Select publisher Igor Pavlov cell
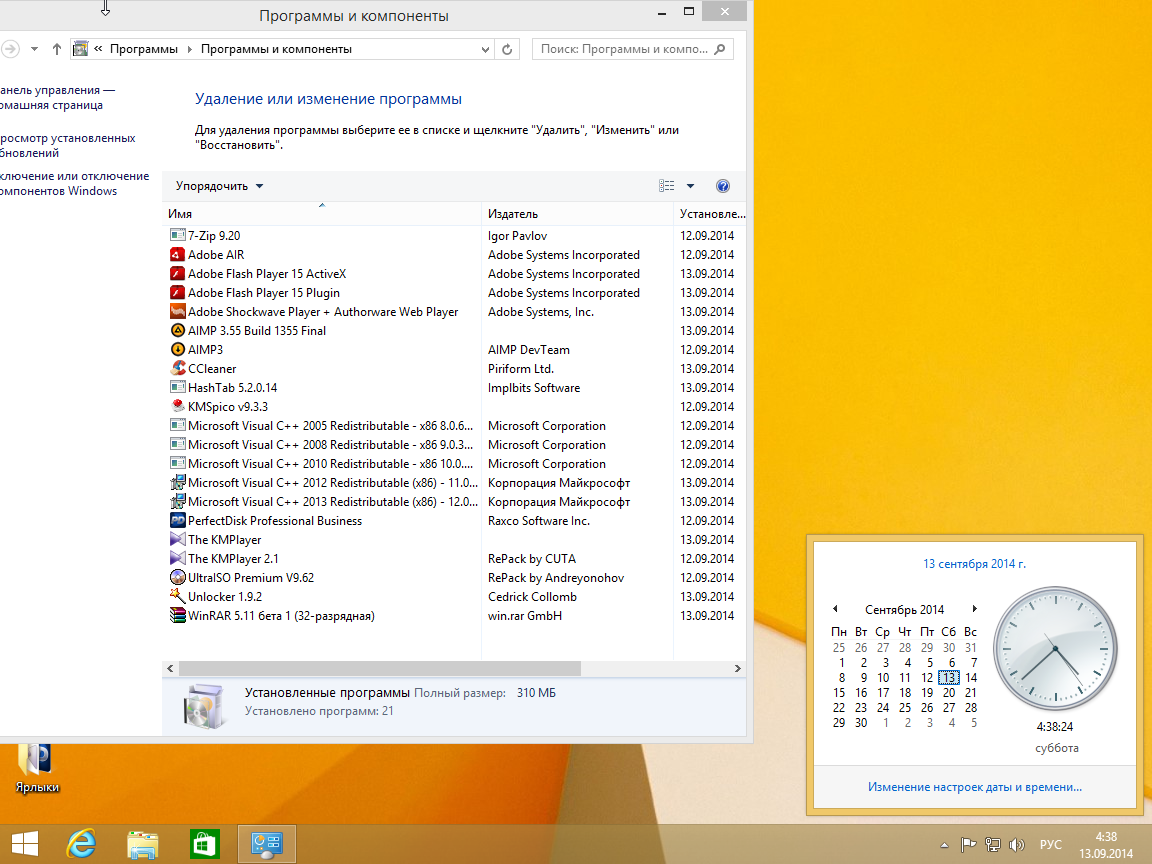 click(x=517, y=236)
